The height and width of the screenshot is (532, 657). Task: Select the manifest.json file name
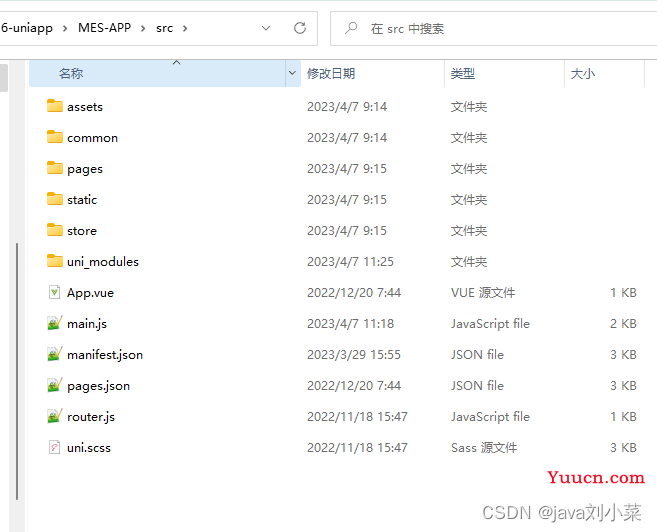[x=105, y=355]
